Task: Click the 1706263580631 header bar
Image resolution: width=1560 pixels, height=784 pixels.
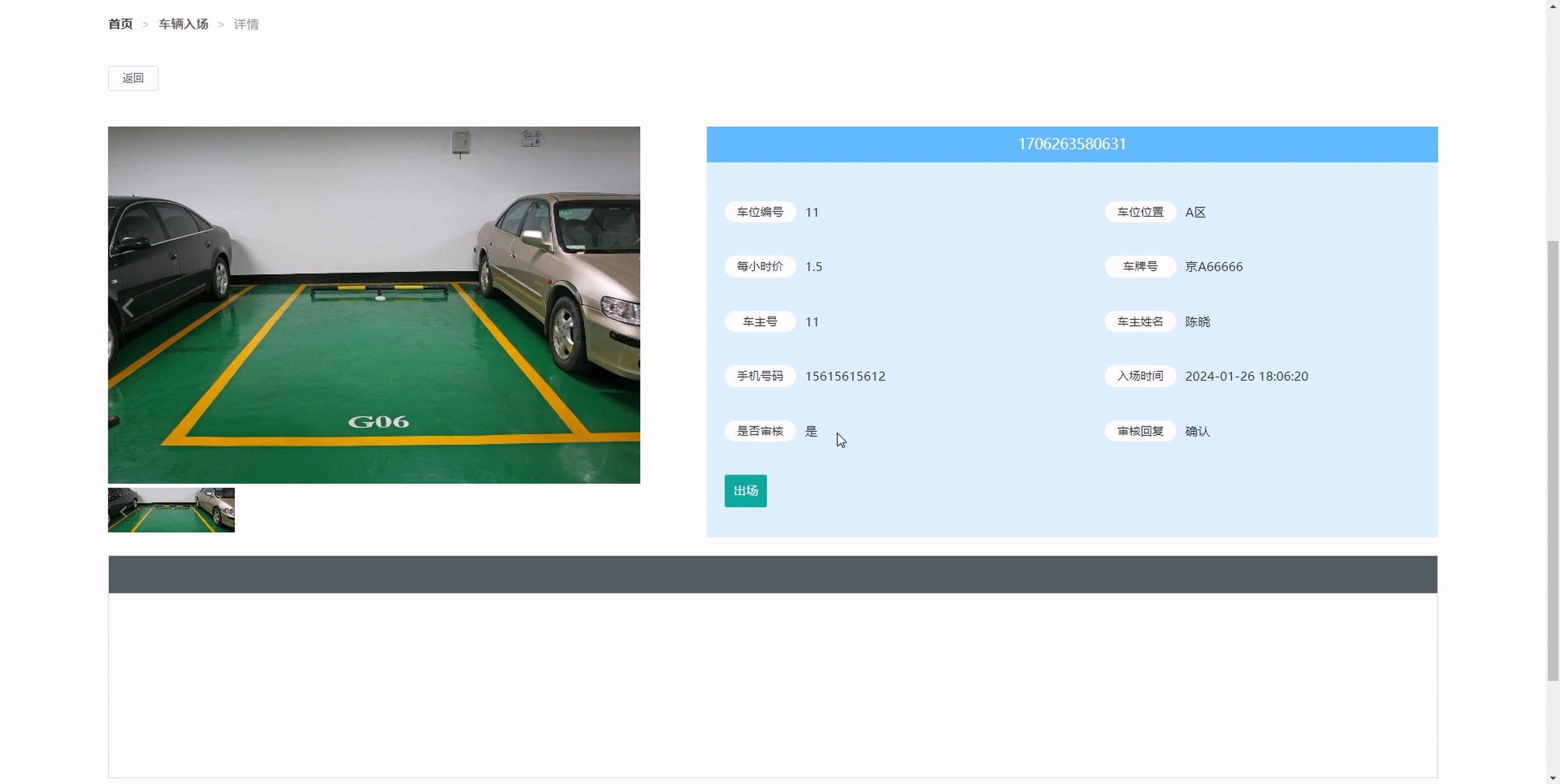Action: click(1072, 144)
